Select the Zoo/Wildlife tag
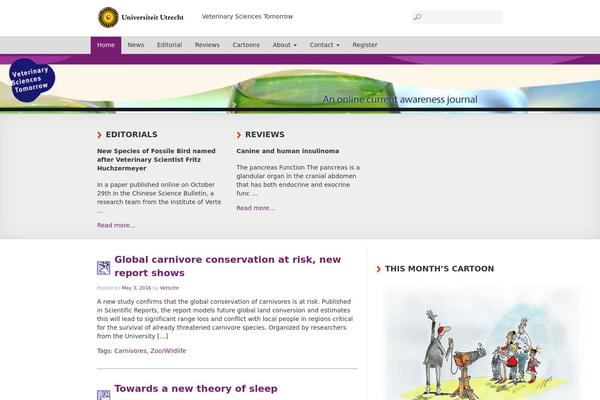 click(x=168, y=351)
